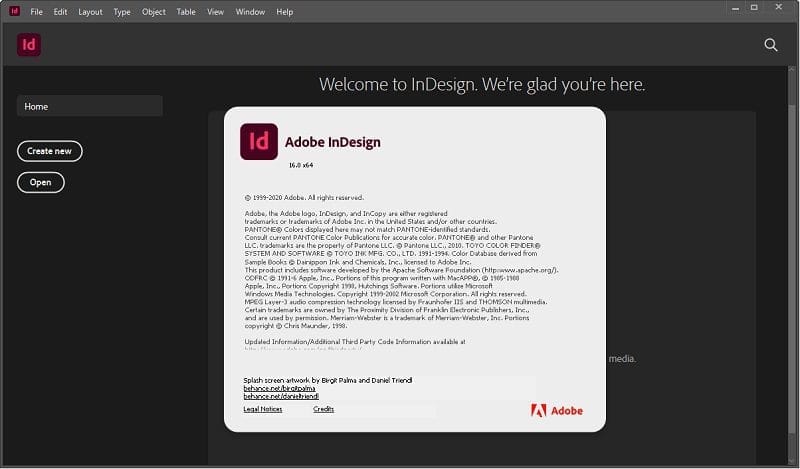This screenshot has width=800, height=469.
Task: Maximize the InDesign window
Action: click(x=754, y=8)
